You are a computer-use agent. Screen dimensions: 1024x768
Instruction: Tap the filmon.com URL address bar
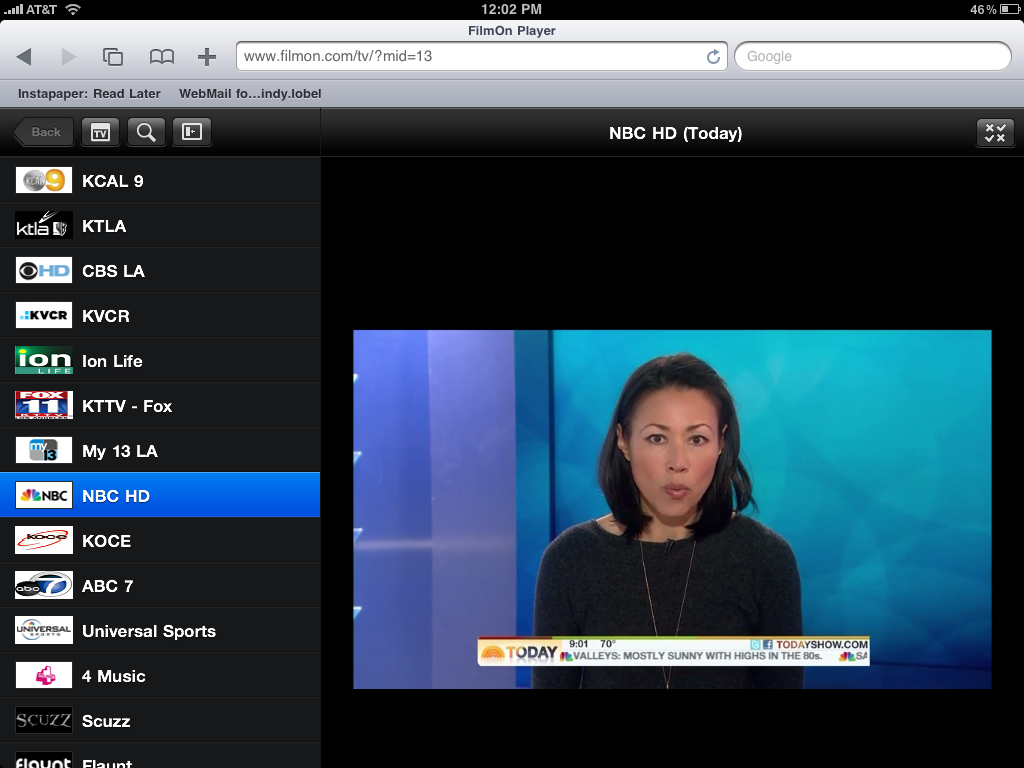468,57
